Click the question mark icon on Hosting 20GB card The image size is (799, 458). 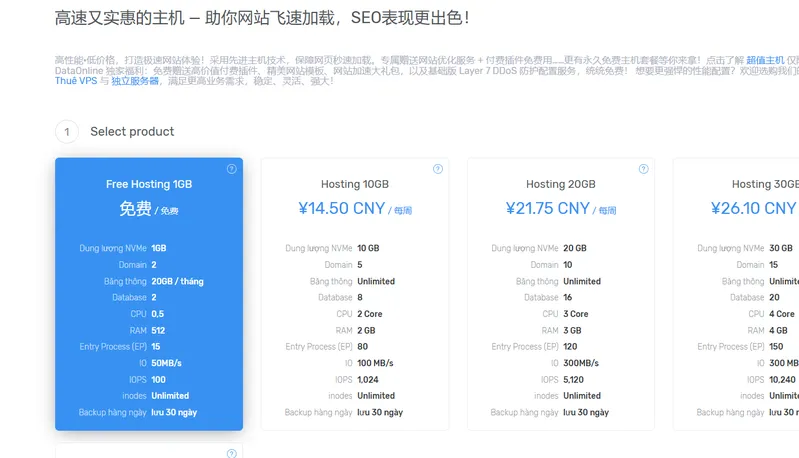pos(643,169)
